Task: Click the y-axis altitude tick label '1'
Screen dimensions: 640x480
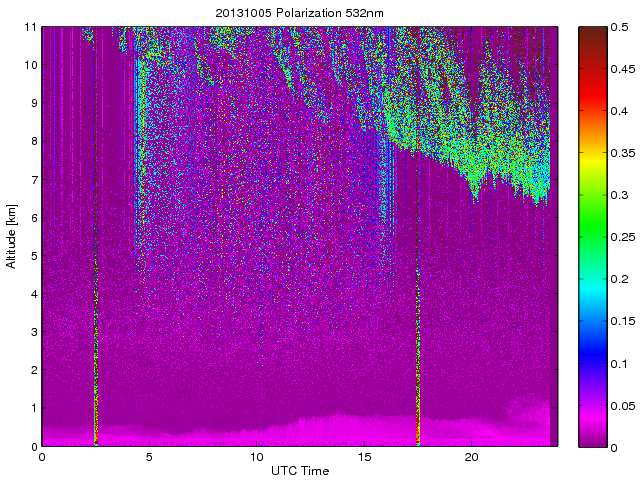Action: pyautogui.click(x=33, y=408)
